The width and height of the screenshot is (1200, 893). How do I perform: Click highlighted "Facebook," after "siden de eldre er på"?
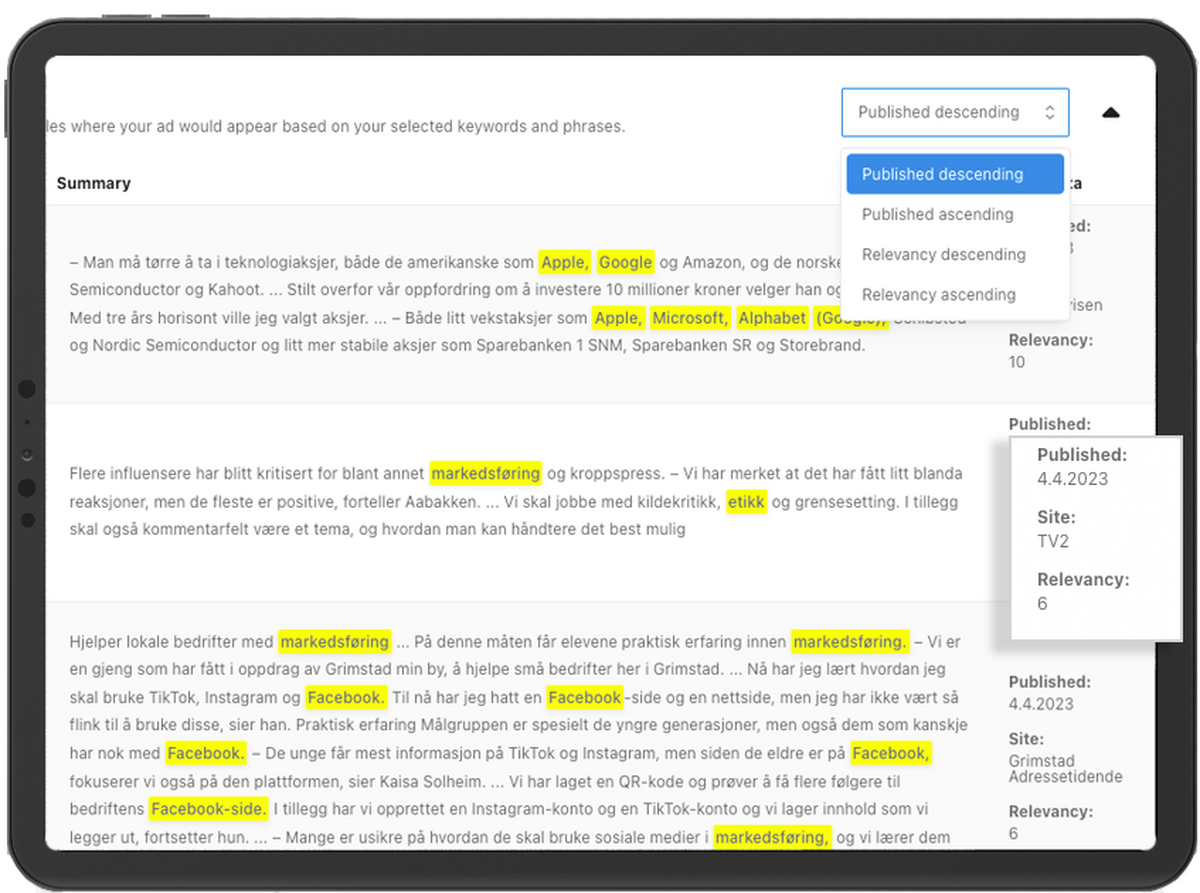[x=891, y=752]
